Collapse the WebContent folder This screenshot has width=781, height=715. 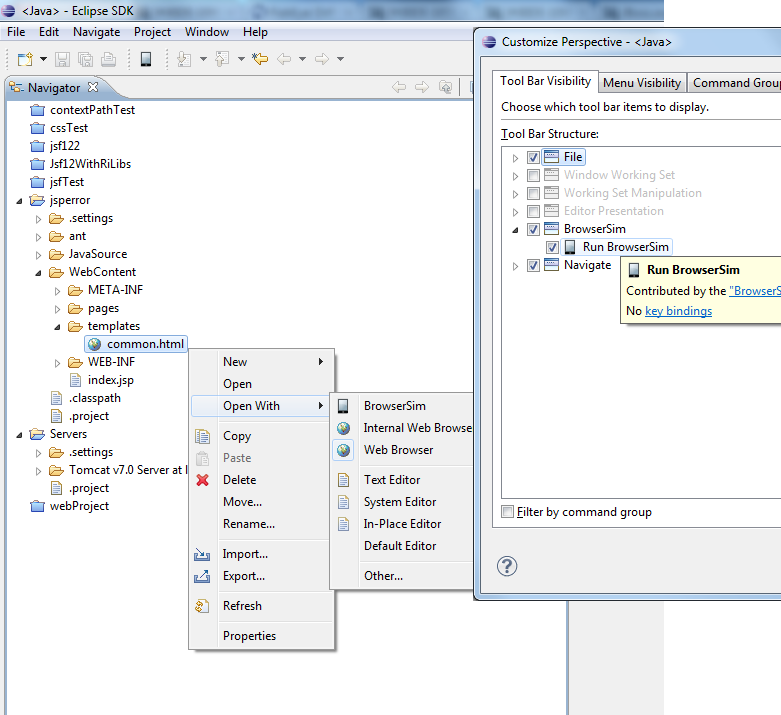[37, 272]
